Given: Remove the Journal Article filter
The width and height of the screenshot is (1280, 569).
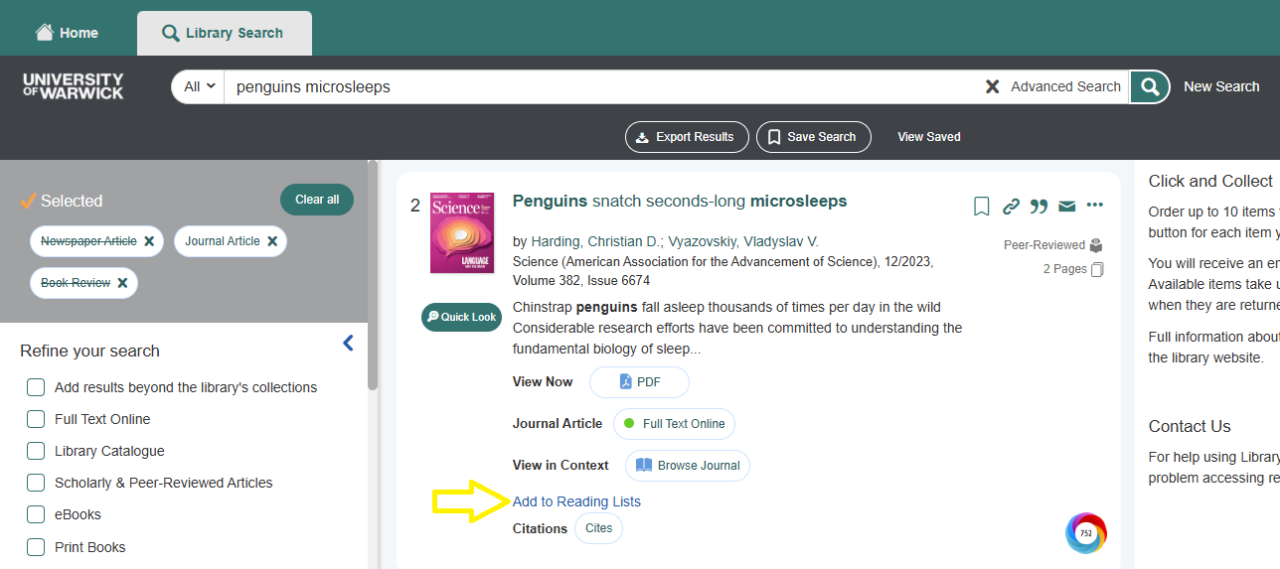Looking at the screenshot, I should point(272,241).
